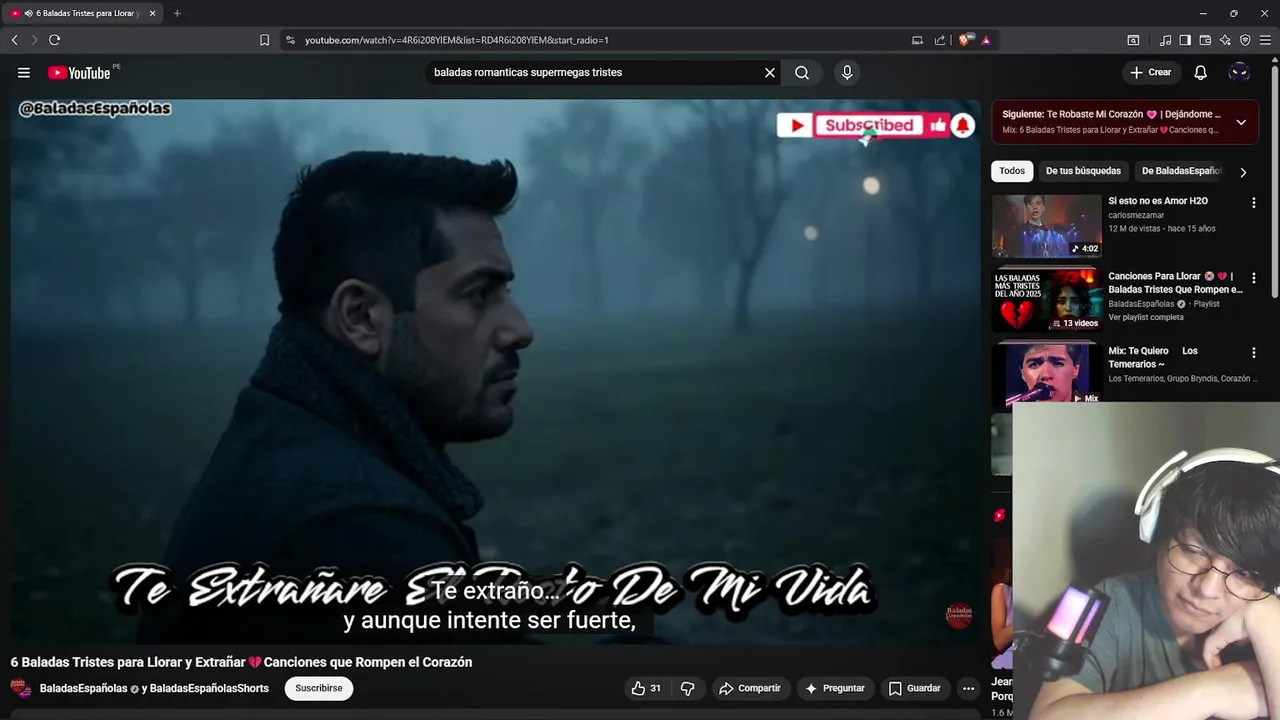Open options for Canciones Para Llorar playlist
Screen dimensions: 1280x720
click(1253, 278)
